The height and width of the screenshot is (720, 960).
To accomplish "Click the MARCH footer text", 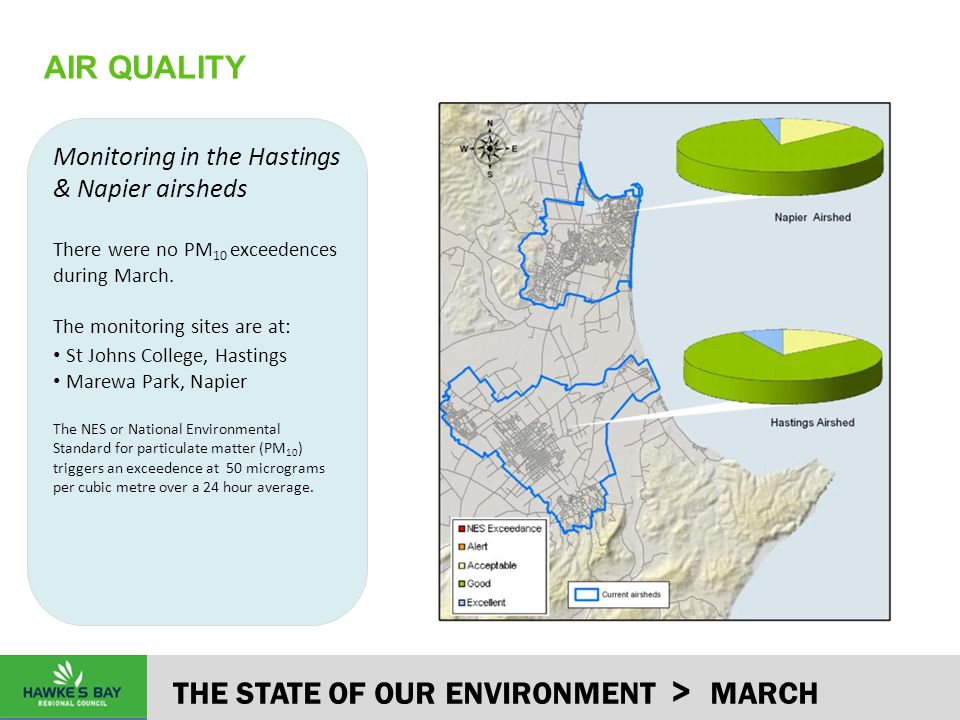I will pos(764,694).
